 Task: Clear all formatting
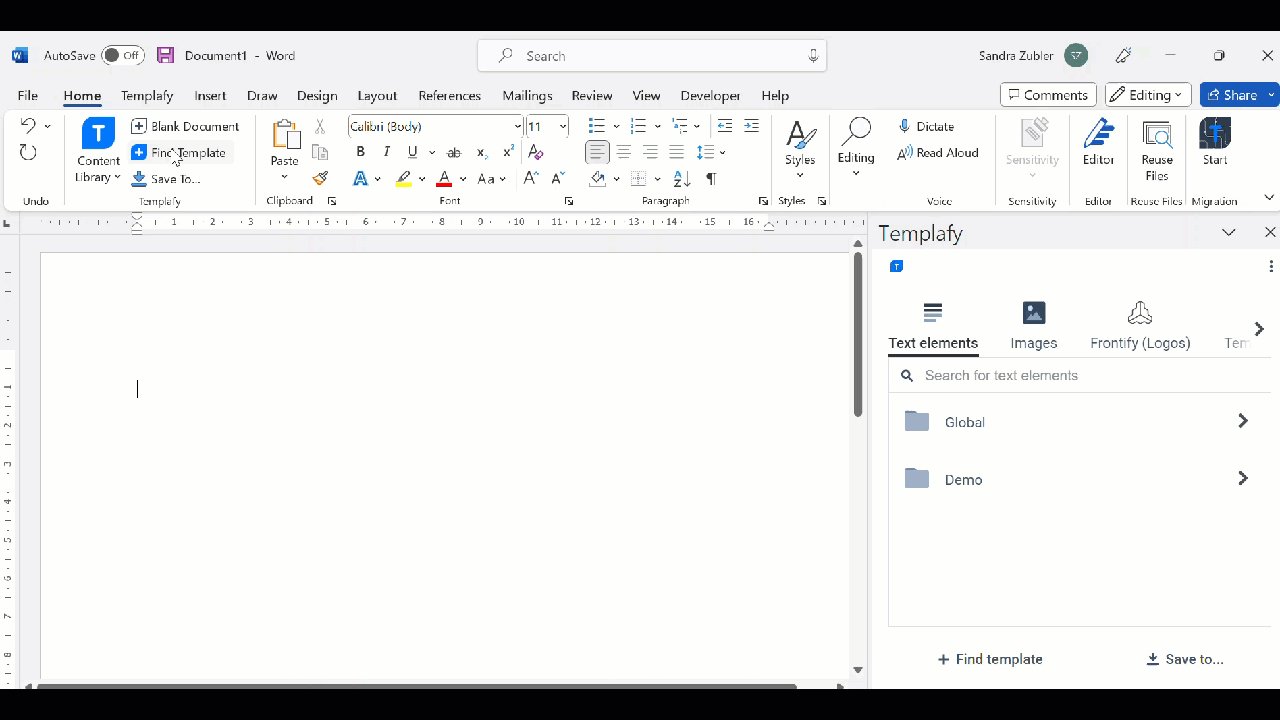(536, 153)
